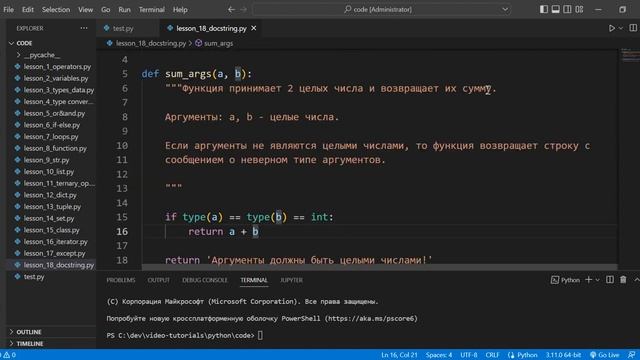
Task: Create new terminal with plus icon
Action: pos(589,280)
